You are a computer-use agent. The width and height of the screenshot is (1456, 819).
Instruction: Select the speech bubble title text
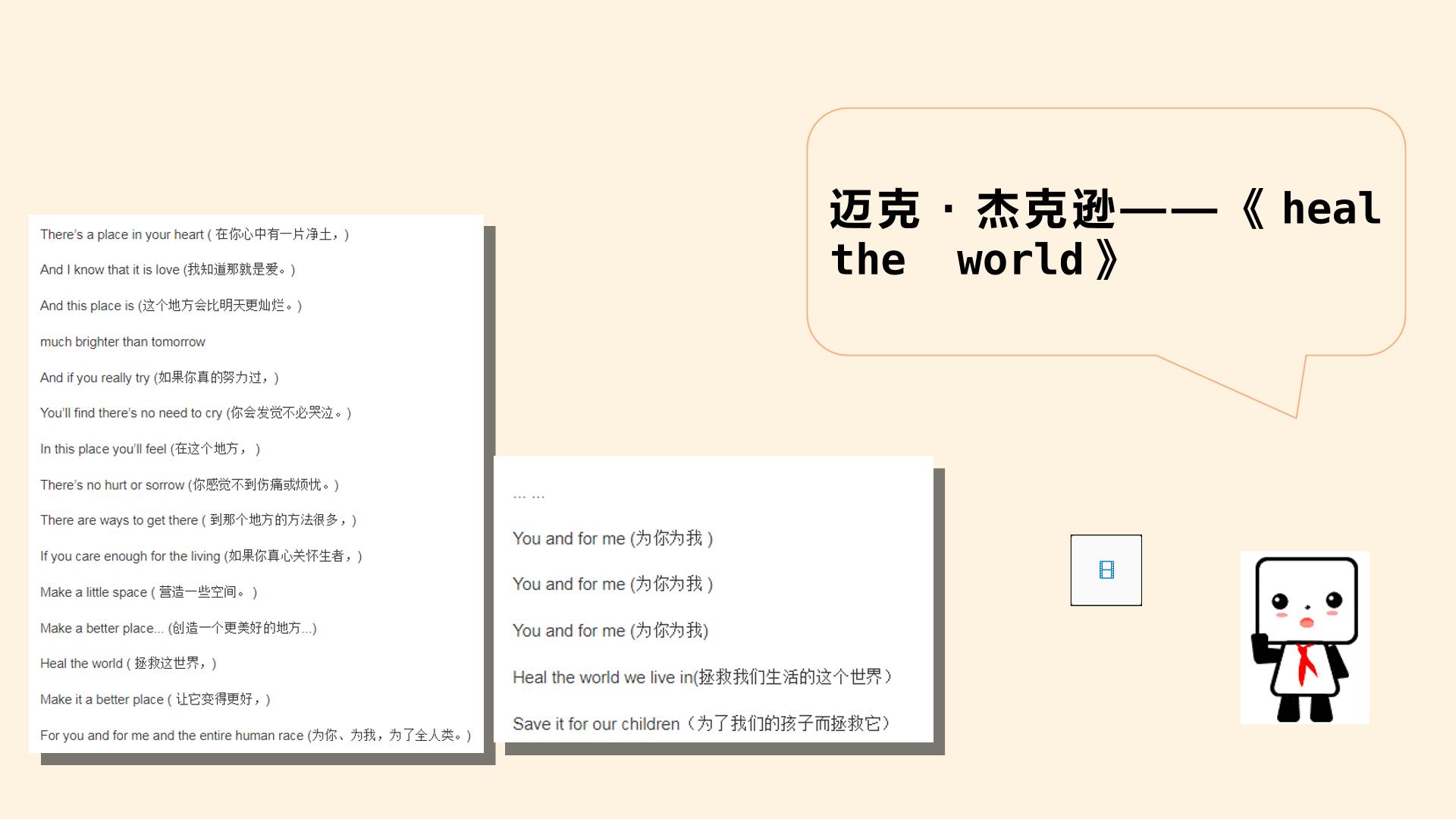tap(1105, 234)
